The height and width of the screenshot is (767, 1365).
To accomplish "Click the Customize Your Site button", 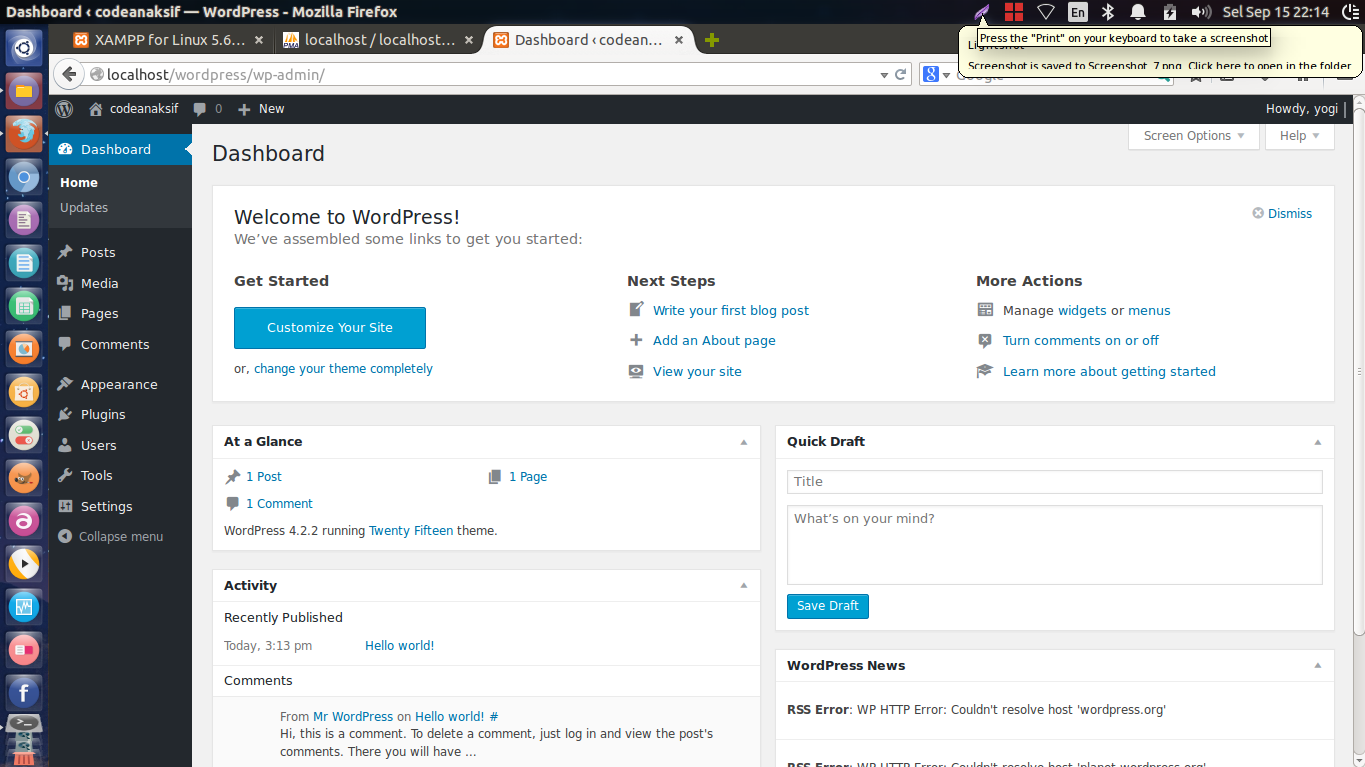I will [329, 327].
